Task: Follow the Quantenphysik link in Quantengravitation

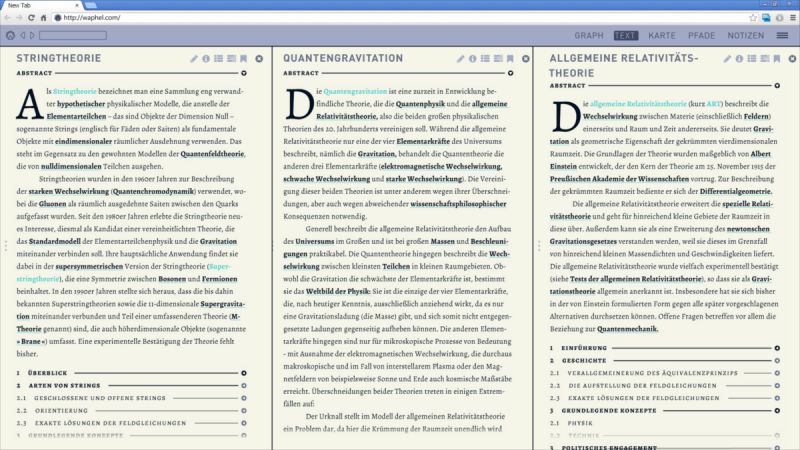Action: coord(420,104)
